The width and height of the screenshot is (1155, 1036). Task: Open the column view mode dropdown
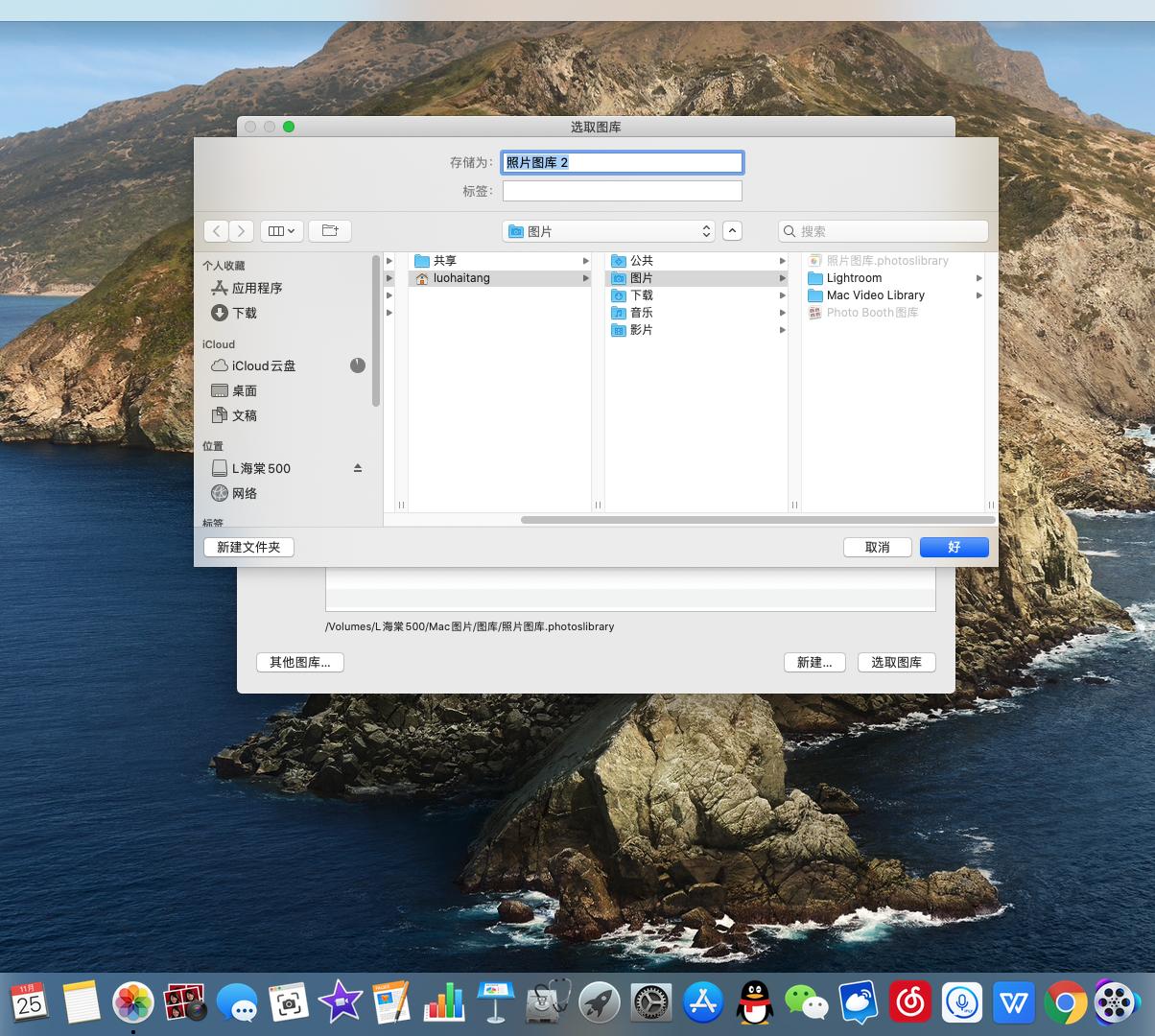point(282,231)
